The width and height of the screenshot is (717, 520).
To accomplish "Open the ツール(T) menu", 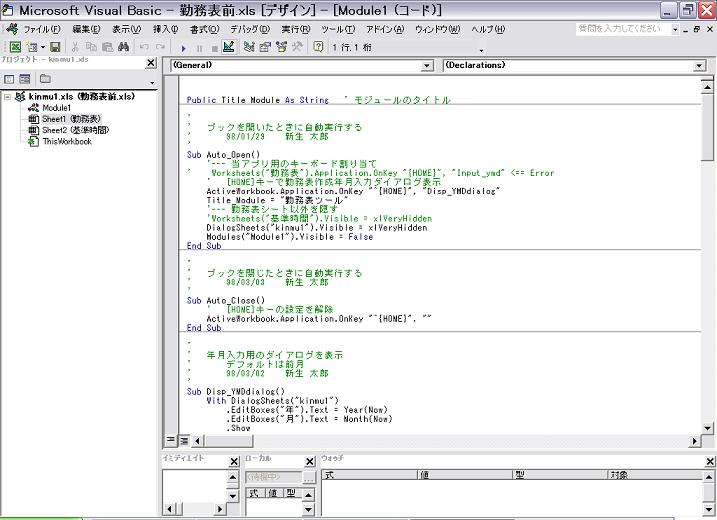I will tap(338, 29).
